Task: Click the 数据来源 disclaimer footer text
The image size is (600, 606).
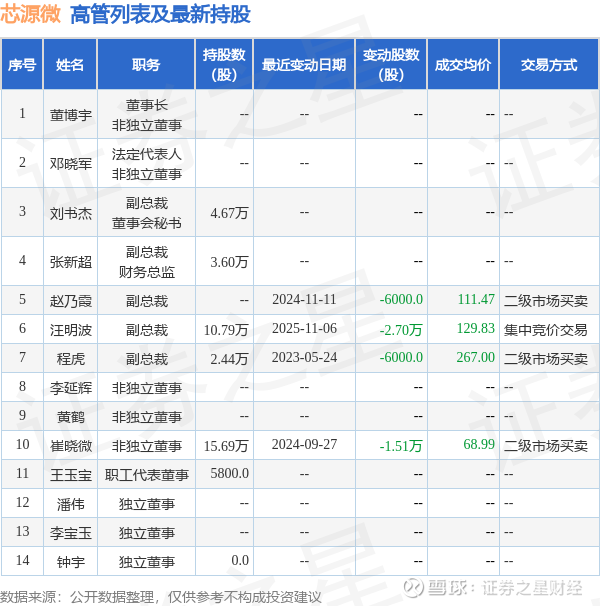Action: click(x=161, y=597)
